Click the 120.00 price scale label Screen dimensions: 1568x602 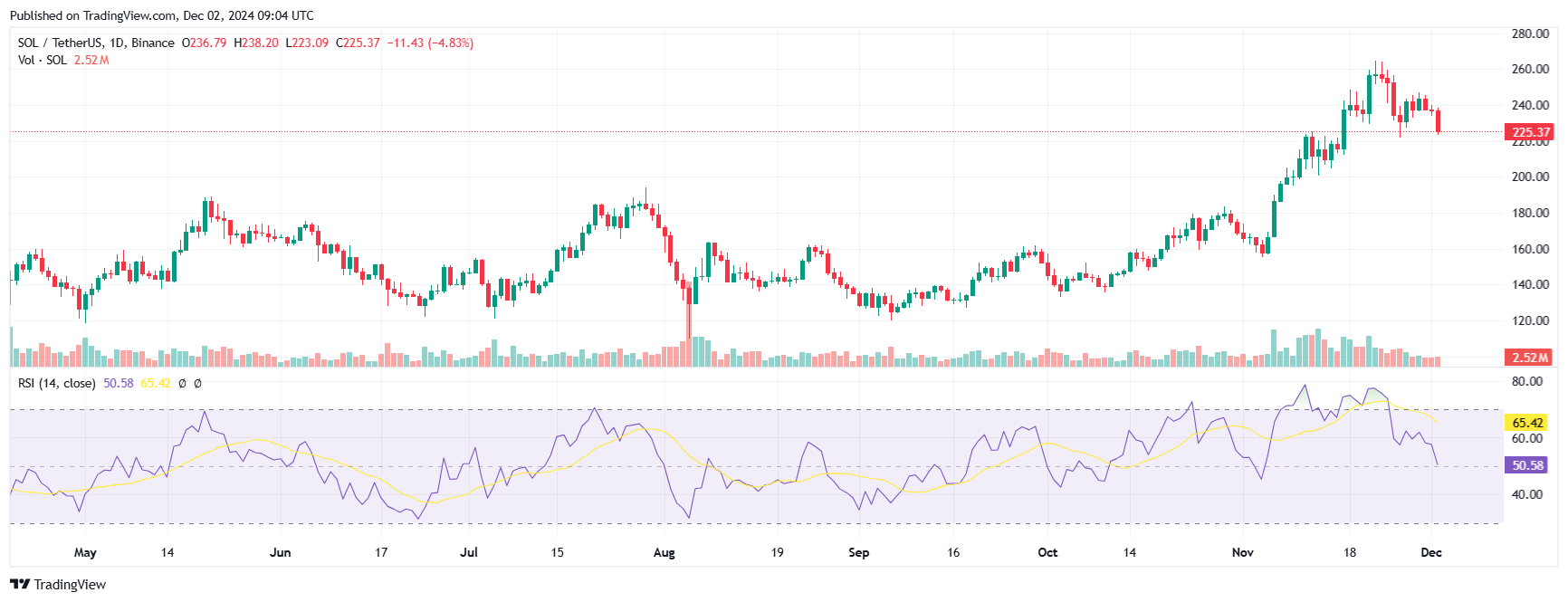click(x=1530, y=320)
